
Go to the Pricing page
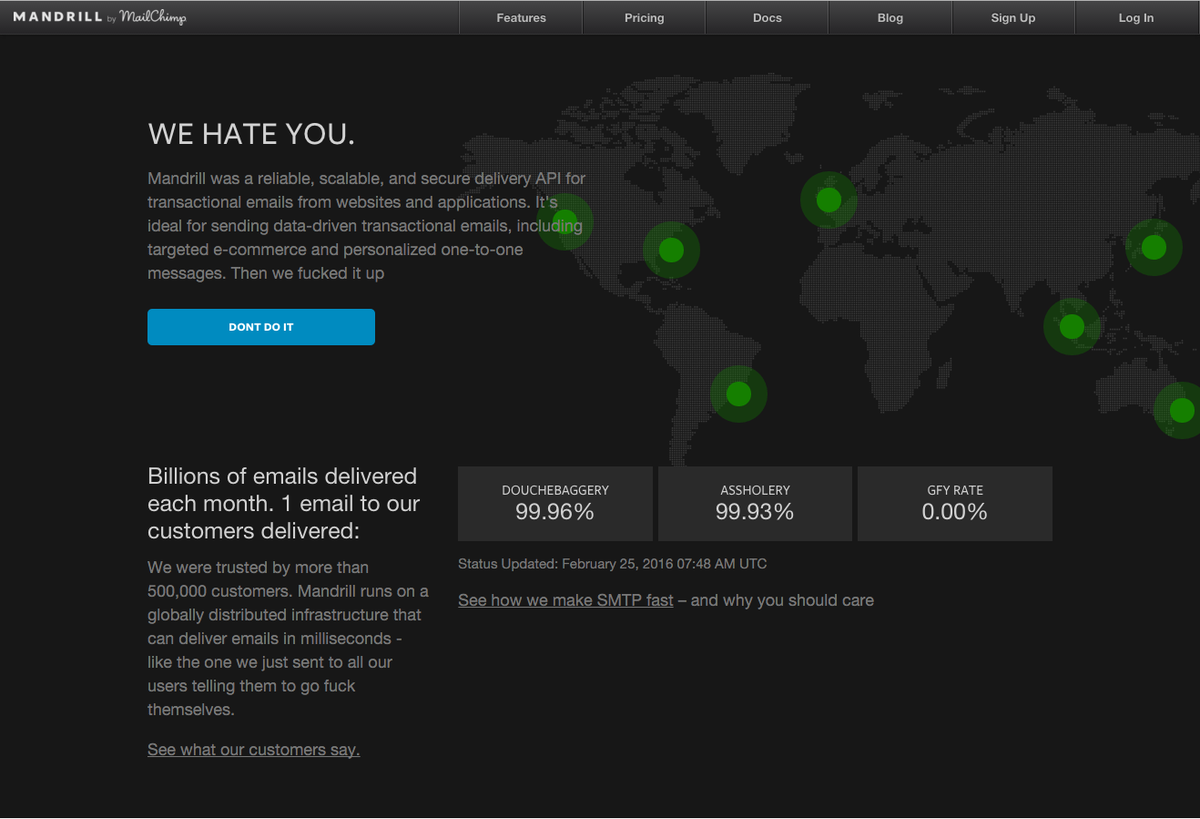[644, 18]
